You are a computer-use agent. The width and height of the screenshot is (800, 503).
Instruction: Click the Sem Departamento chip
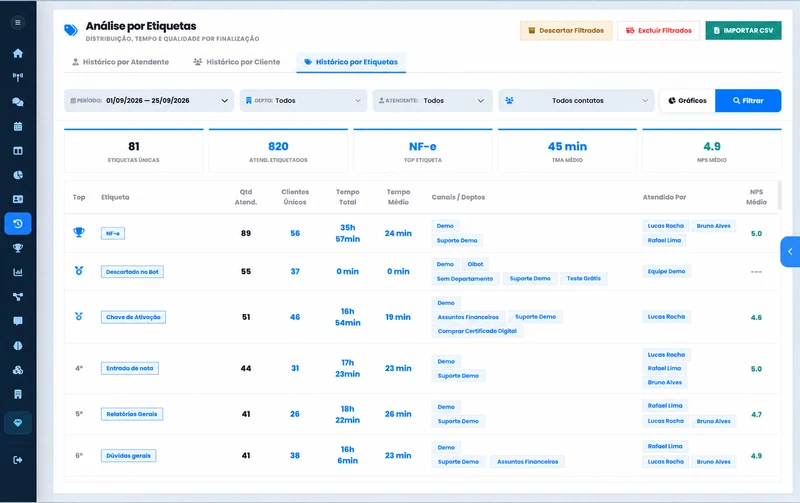click(x=465, y=279)
